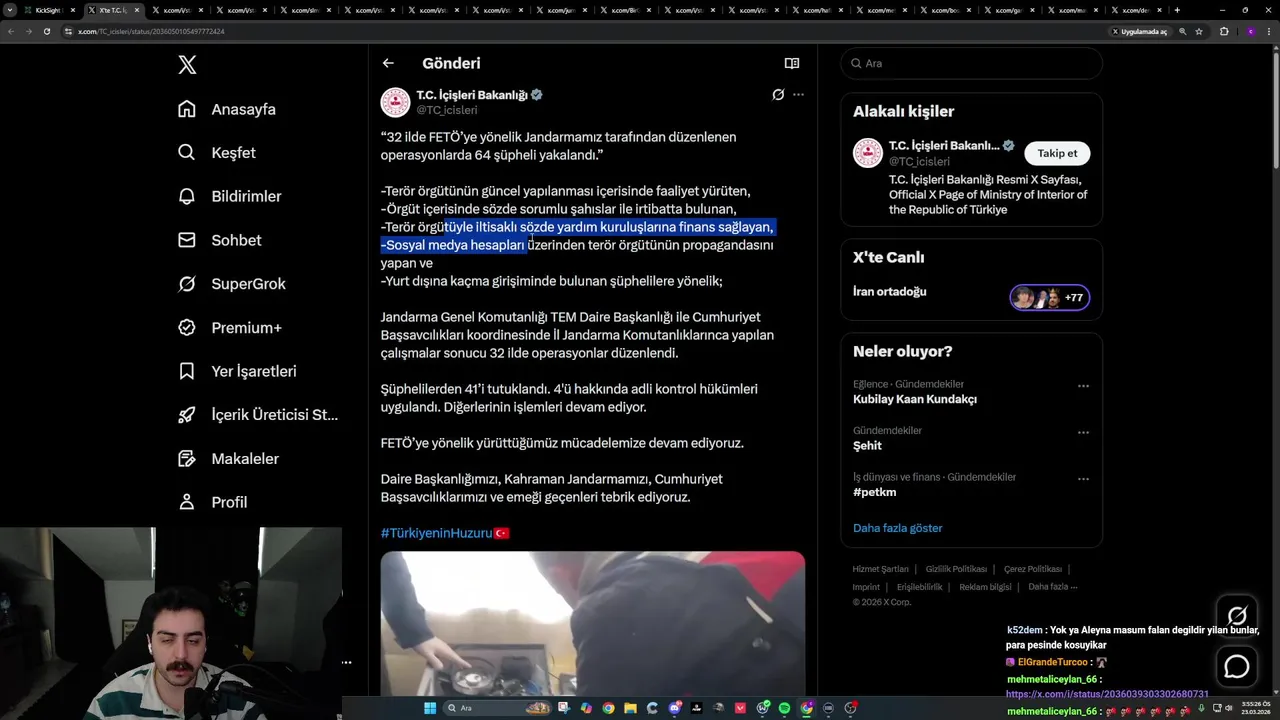
Task: Click Daha fazla göster link
Action: [898, 528]
